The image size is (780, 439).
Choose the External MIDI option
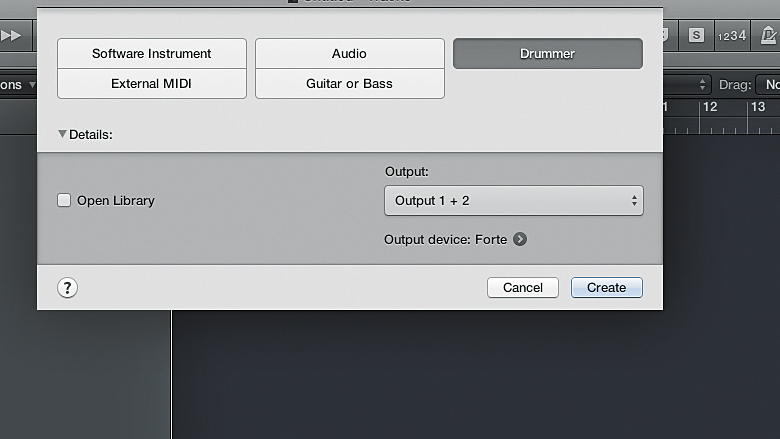pyautogui.click(x=152, y=84)
